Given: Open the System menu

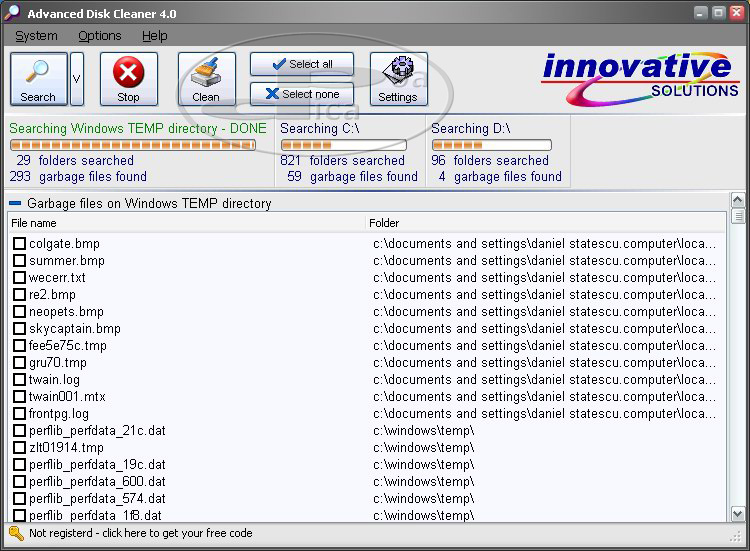Looking at the screenshot, I should pyautogui.click(x=36, y=36).
